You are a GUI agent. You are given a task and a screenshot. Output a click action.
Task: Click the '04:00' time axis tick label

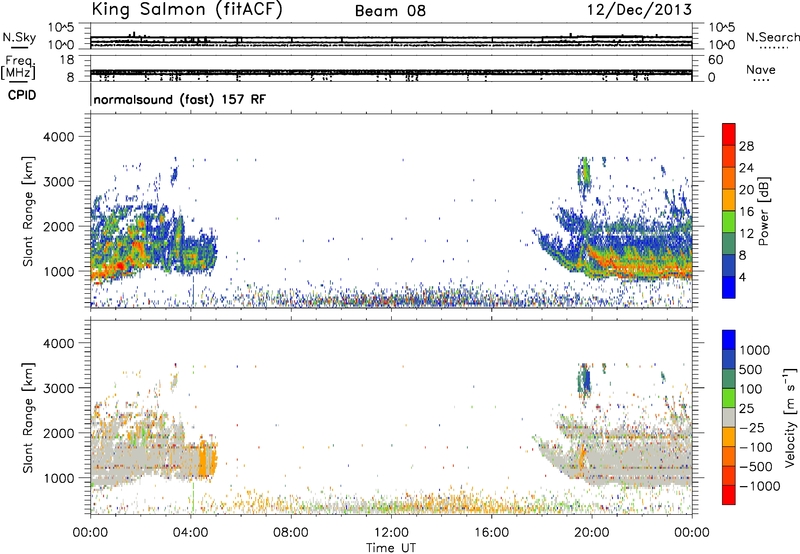[191, 533]
